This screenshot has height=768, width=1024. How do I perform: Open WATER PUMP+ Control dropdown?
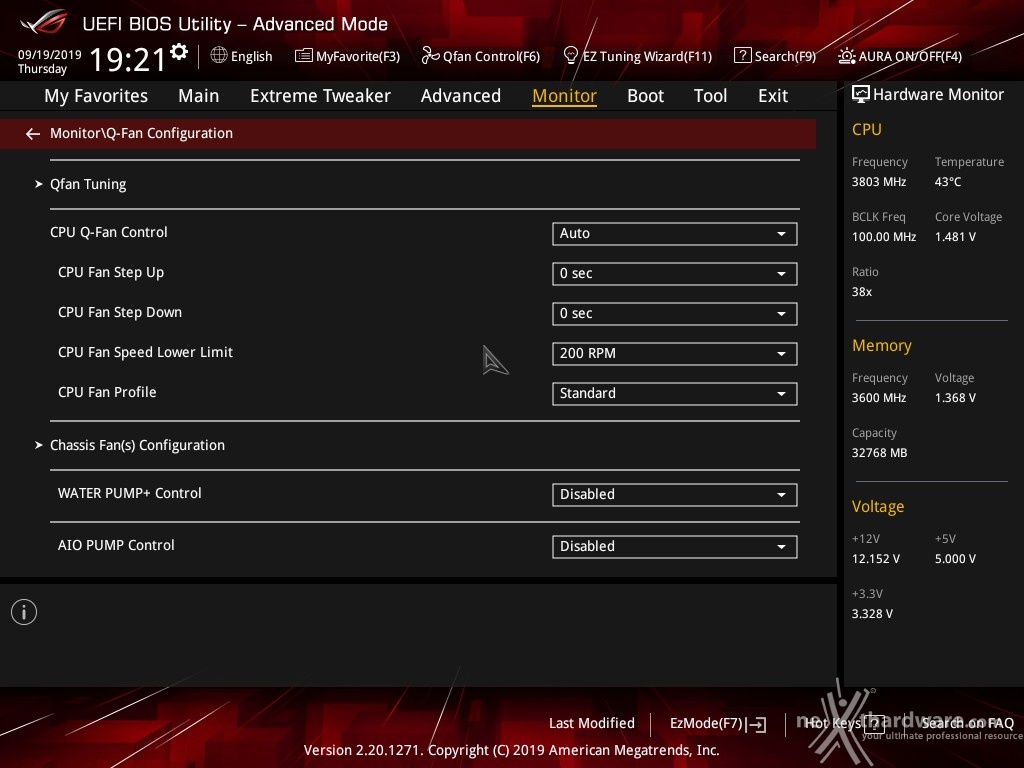(675, 494)
